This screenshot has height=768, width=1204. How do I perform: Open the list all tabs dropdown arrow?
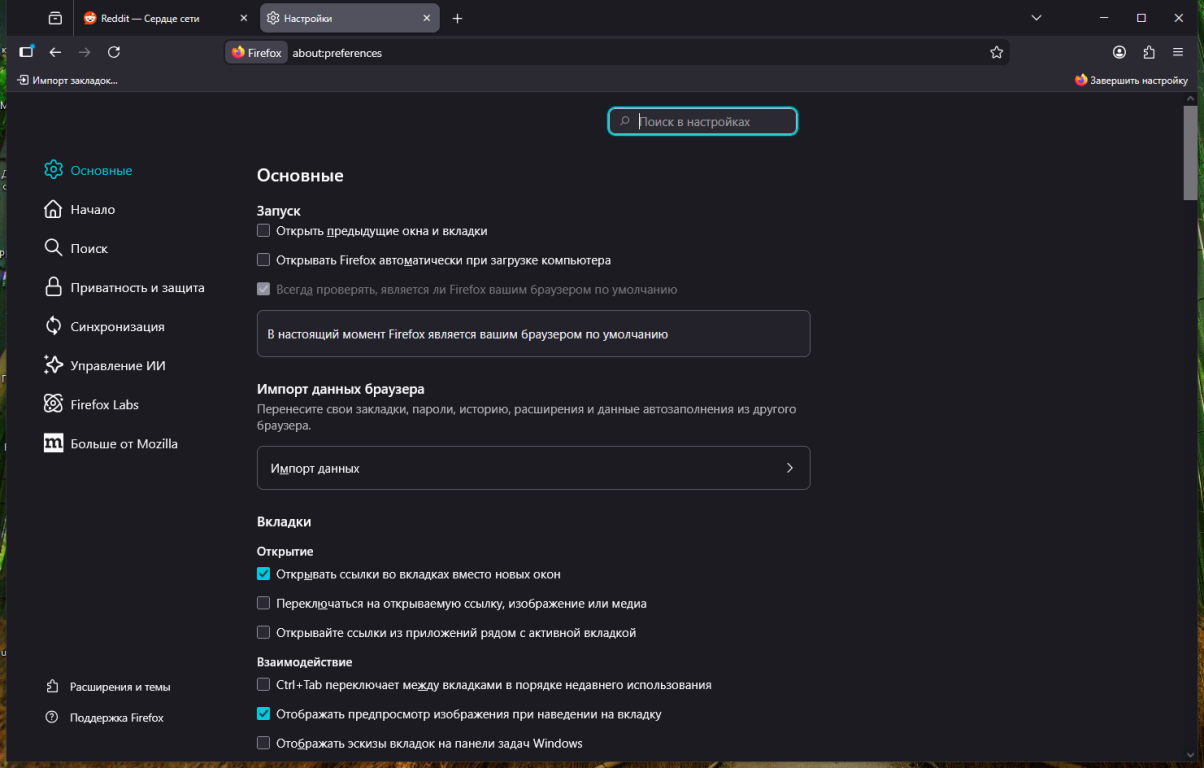pyautogui.click(x=1036, y=18)
